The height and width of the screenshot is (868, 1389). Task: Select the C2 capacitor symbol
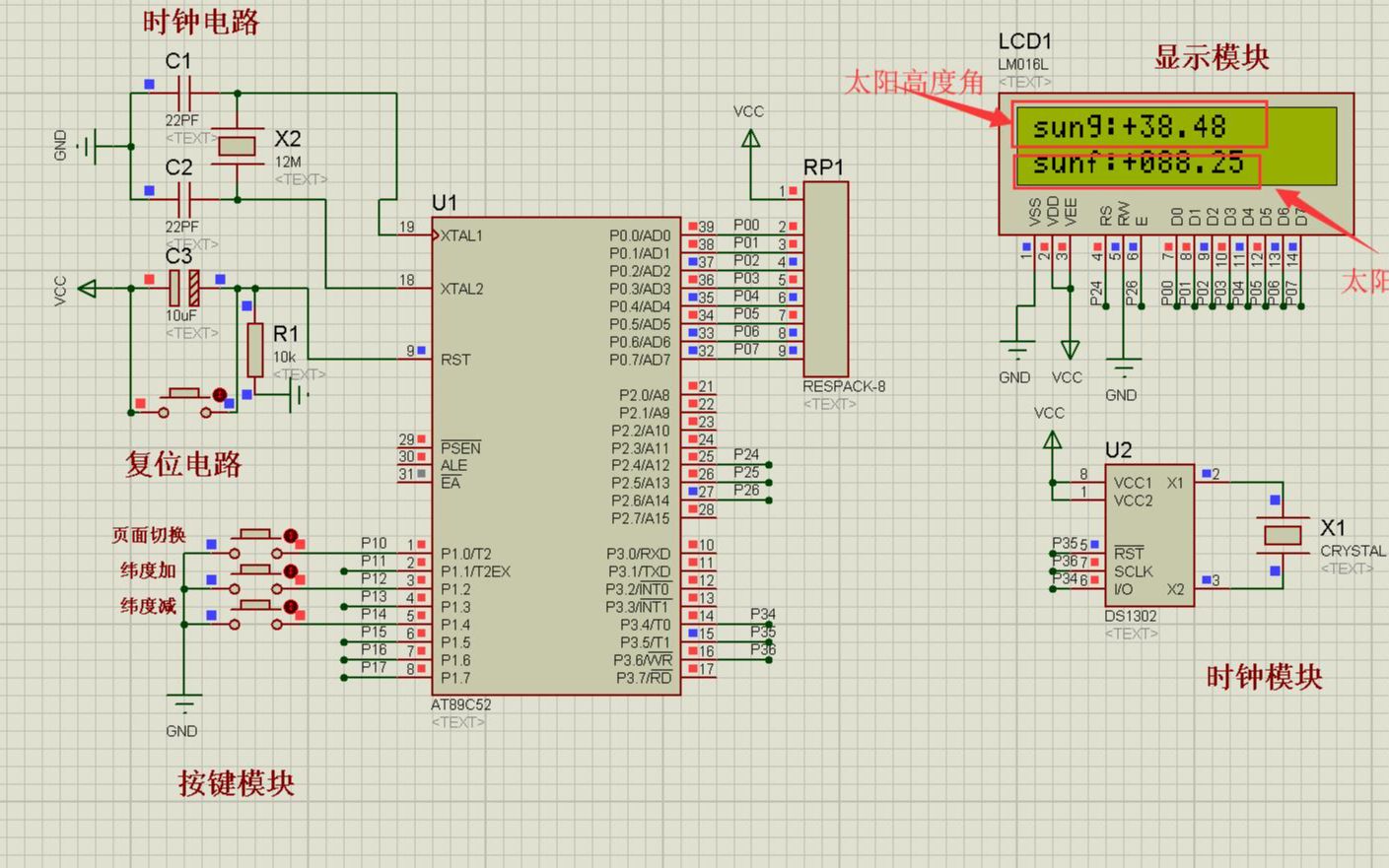point(184,200)
